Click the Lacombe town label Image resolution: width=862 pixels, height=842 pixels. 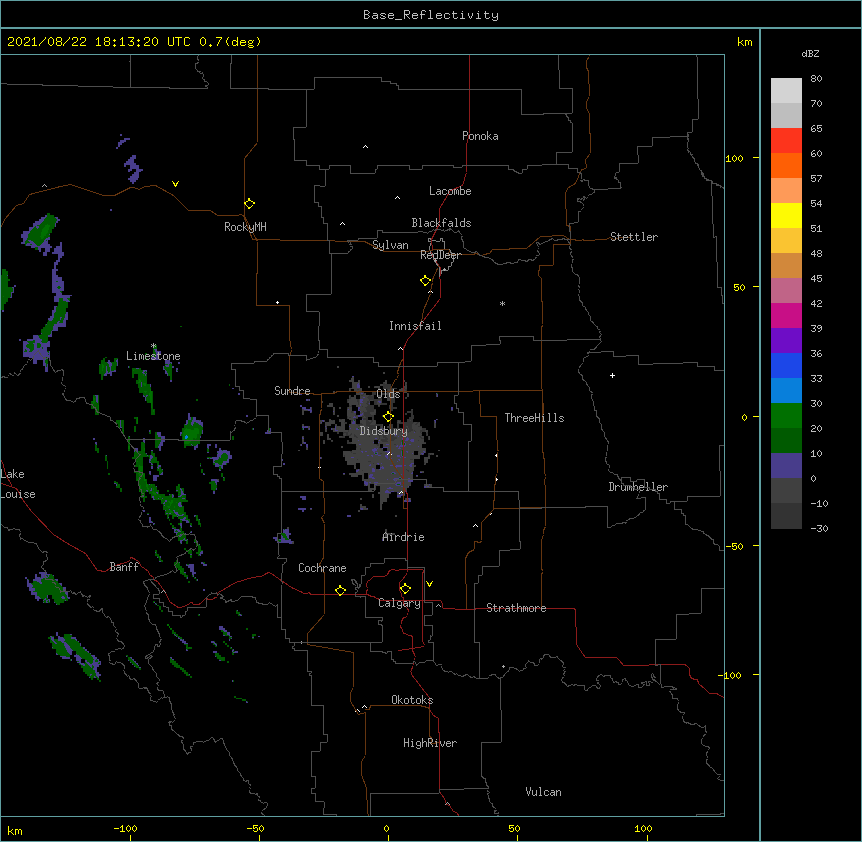tap(450, 191)
